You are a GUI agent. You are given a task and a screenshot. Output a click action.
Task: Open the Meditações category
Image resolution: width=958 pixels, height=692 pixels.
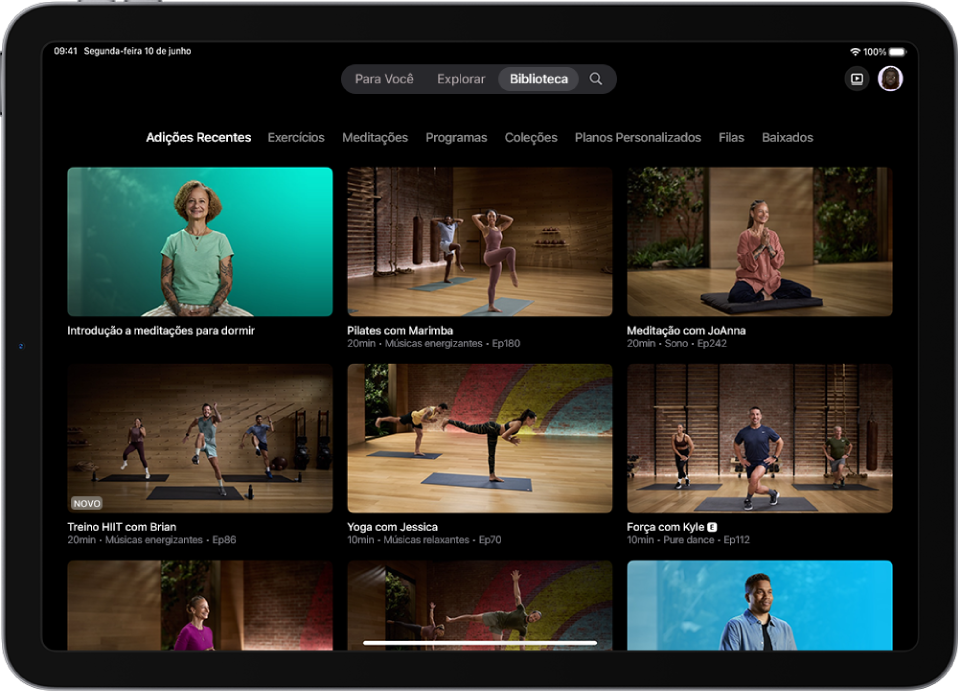point(375,137)
